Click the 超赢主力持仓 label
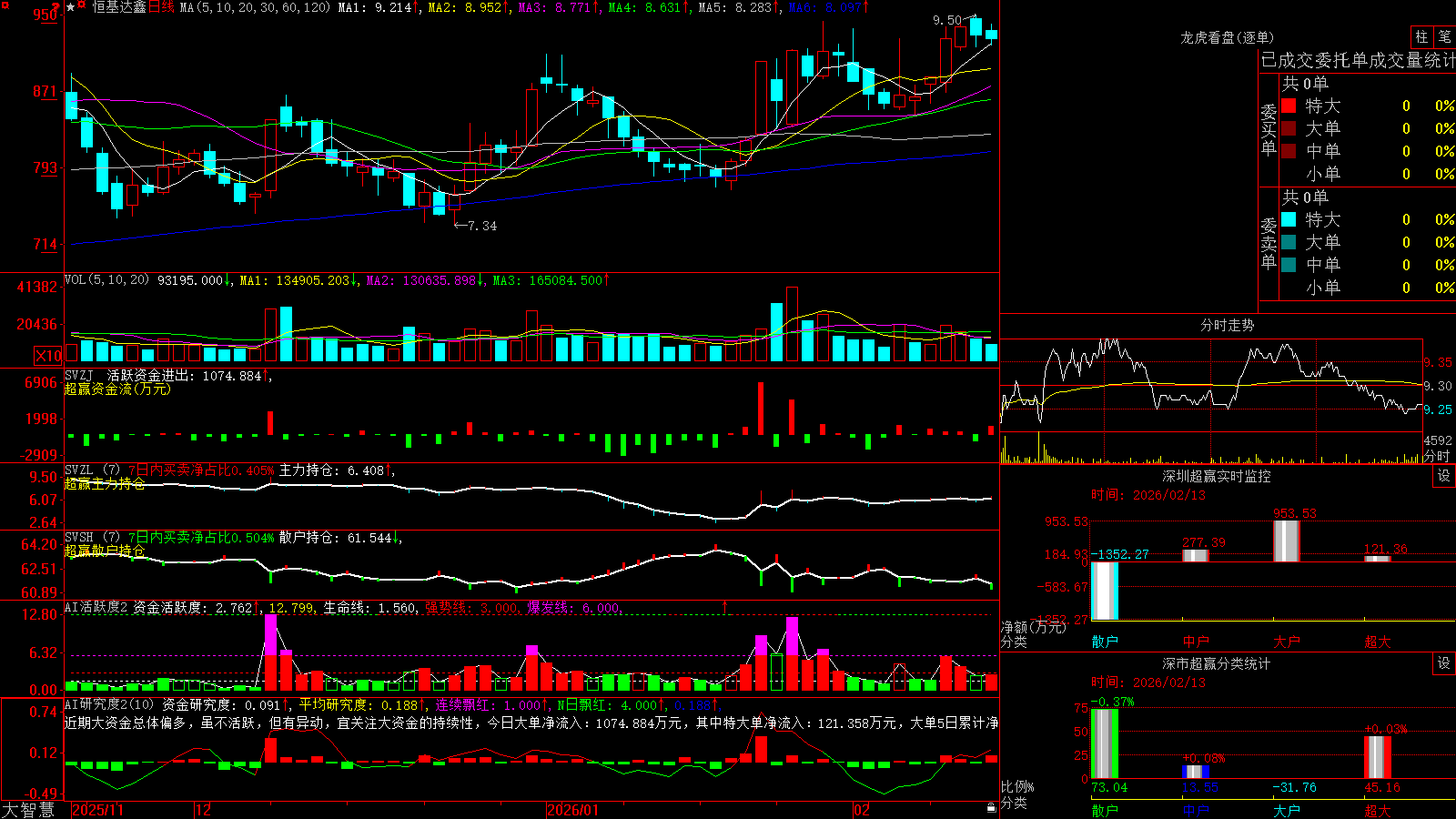Screen dimensions: 1456x819 (x=105, y=483)
